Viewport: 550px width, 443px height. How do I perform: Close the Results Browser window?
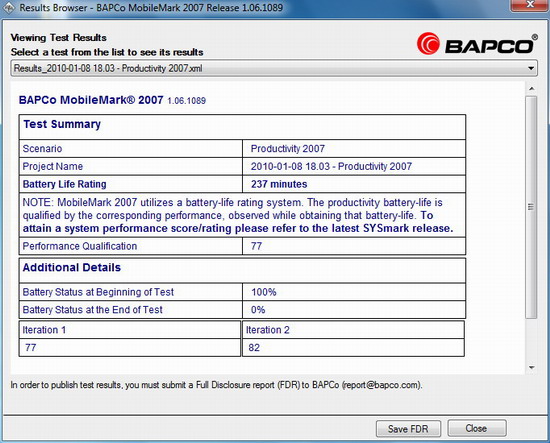point(530,5)
